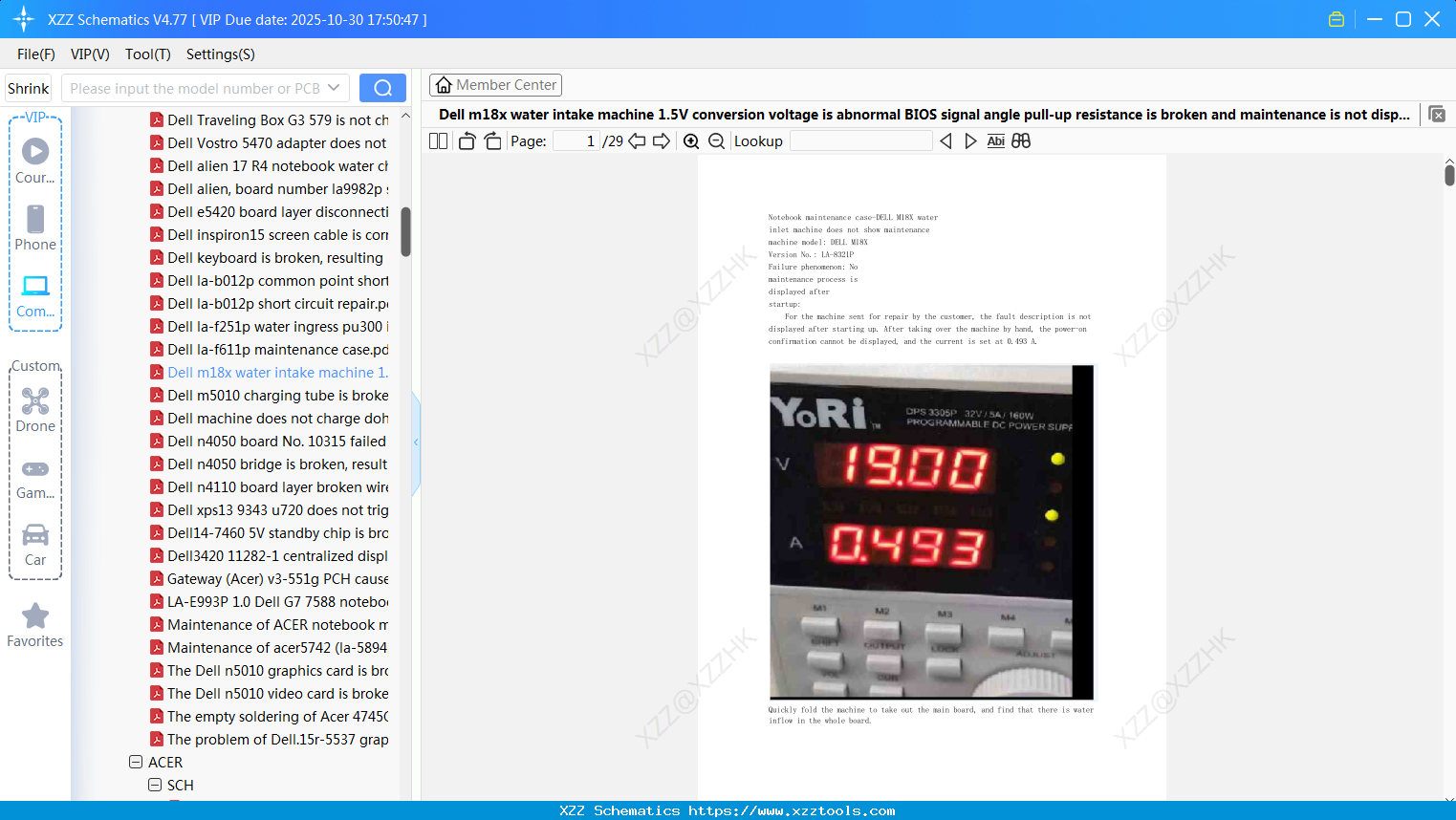Click PDF icon beside Gateway (Acer) v3-551g
The width and height of the screenshot is (1456, 820).
pos(157,579)
